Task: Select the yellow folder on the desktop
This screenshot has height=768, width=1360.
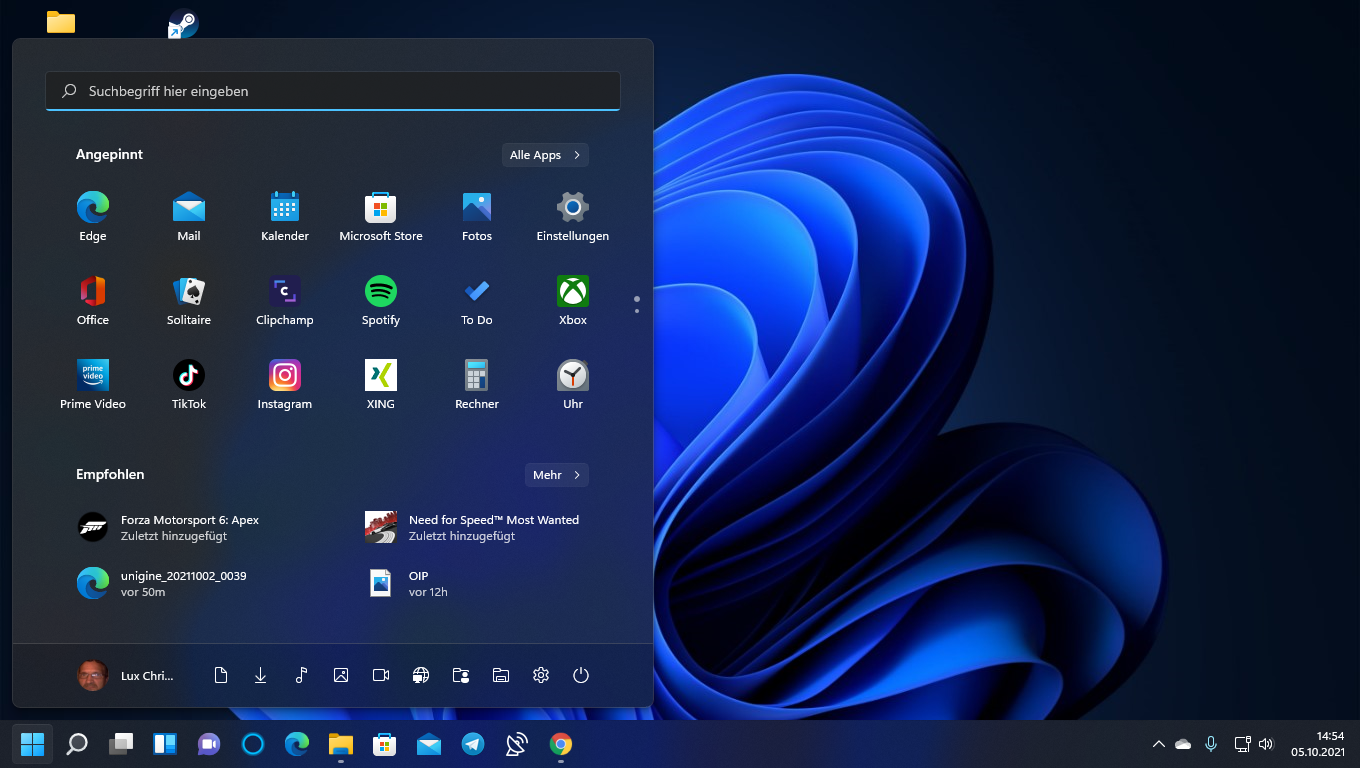Action: pyautogui.click(x=61, y=22)
